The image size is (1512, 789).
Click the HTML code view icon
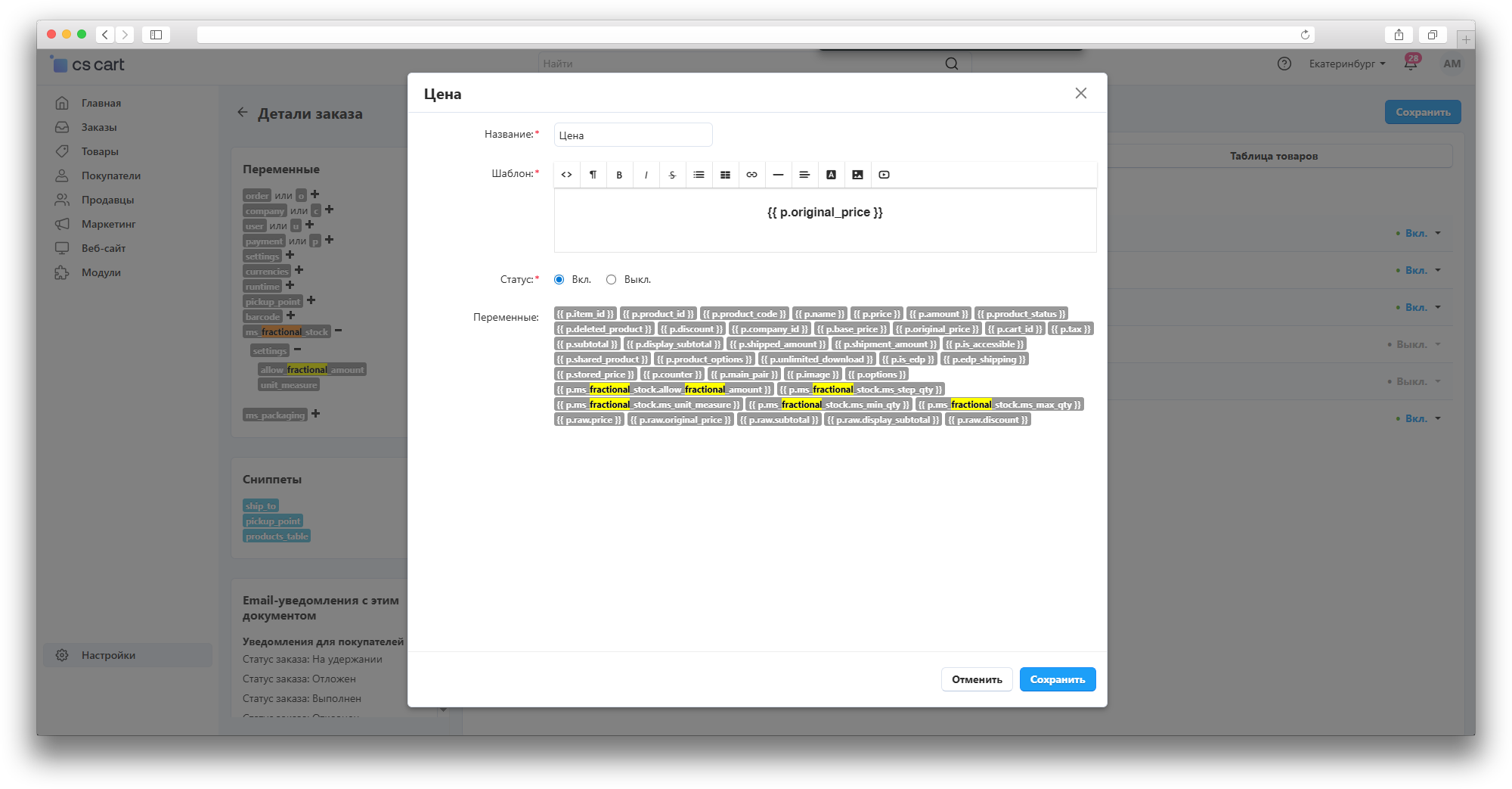click(x=566, y=175)
